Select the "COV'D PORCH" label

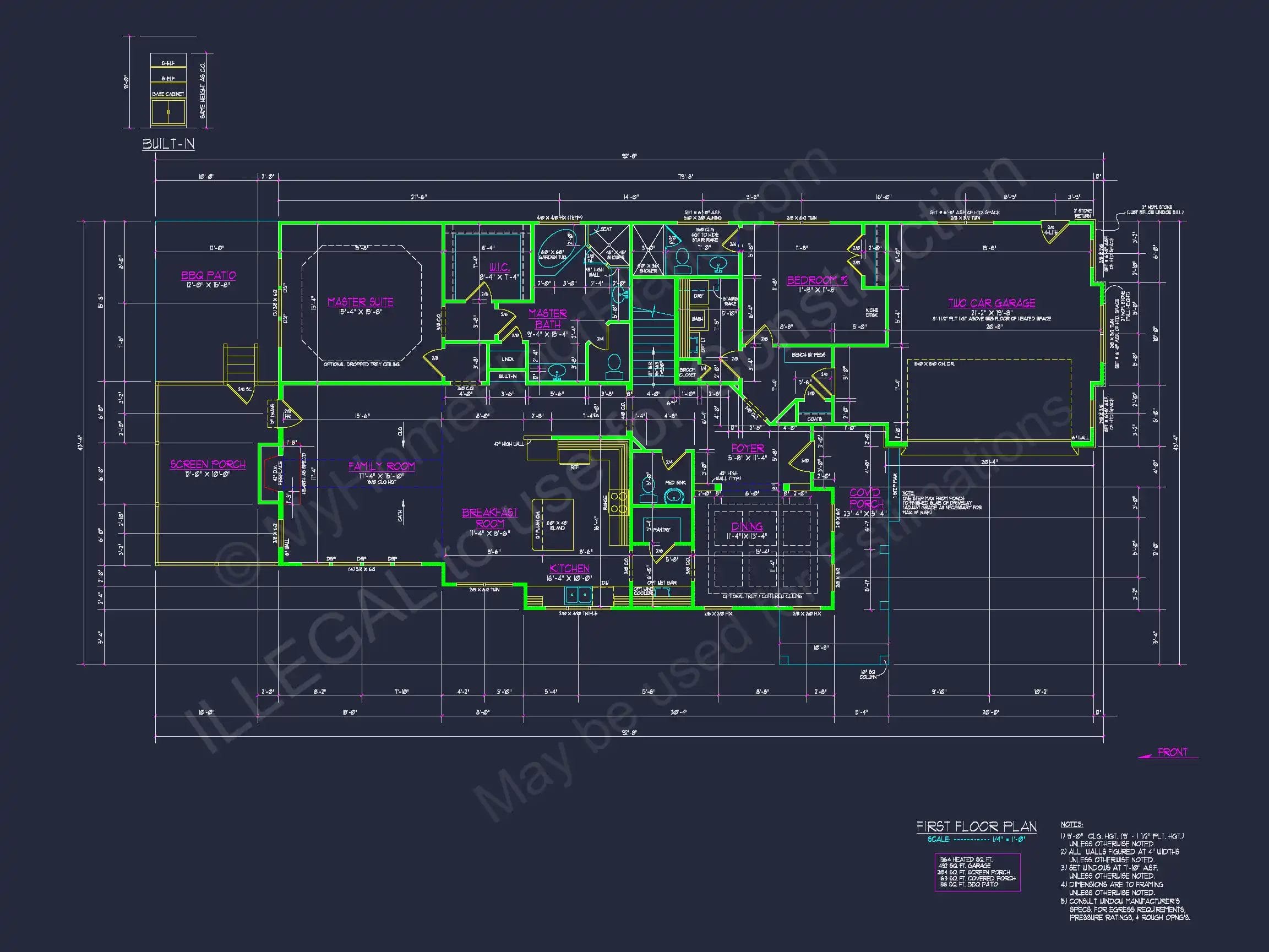865,498
